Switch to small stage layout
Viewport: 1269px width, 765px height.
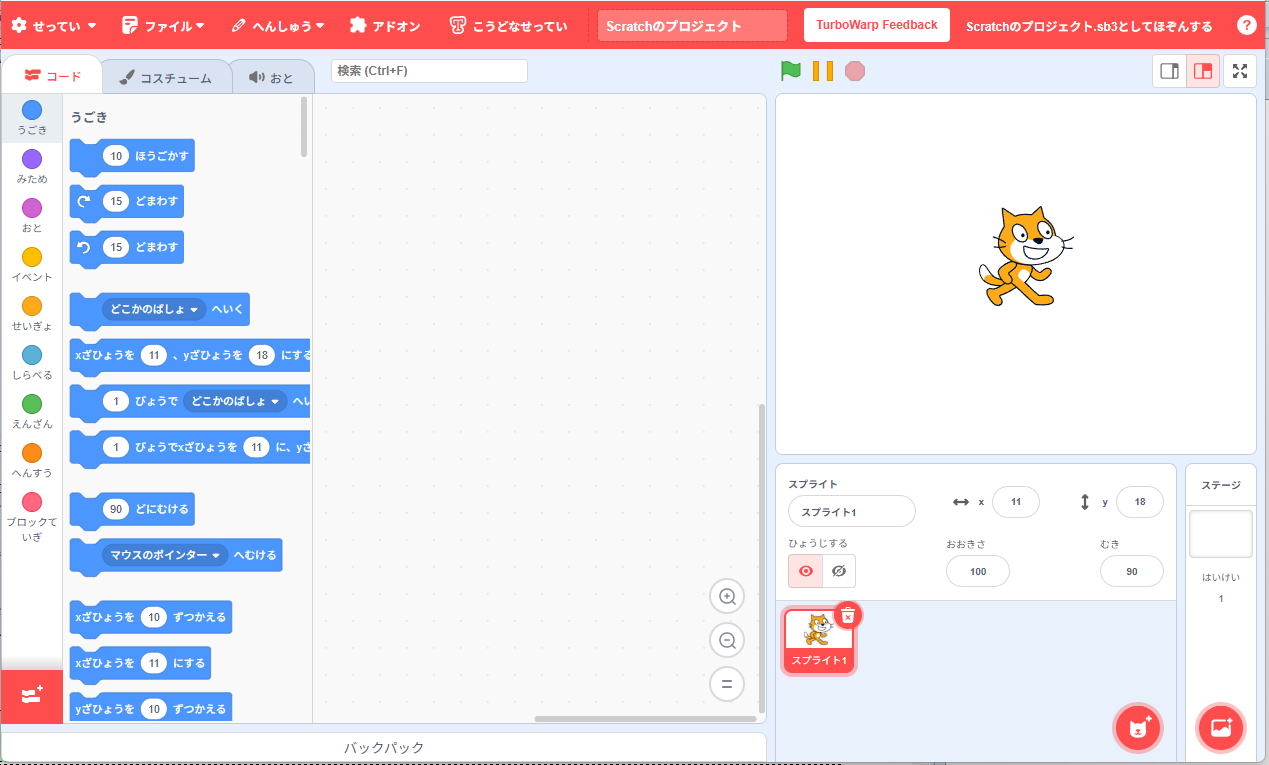click(1169, 71)
